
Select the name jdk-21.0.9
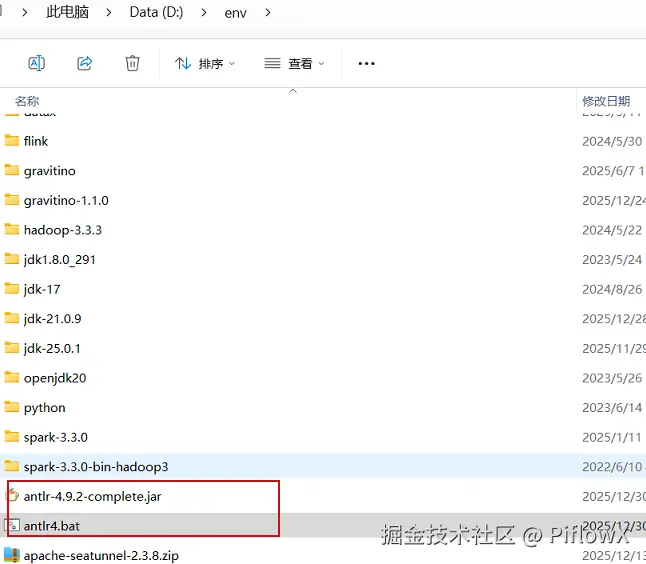click(x=52, y=319)
